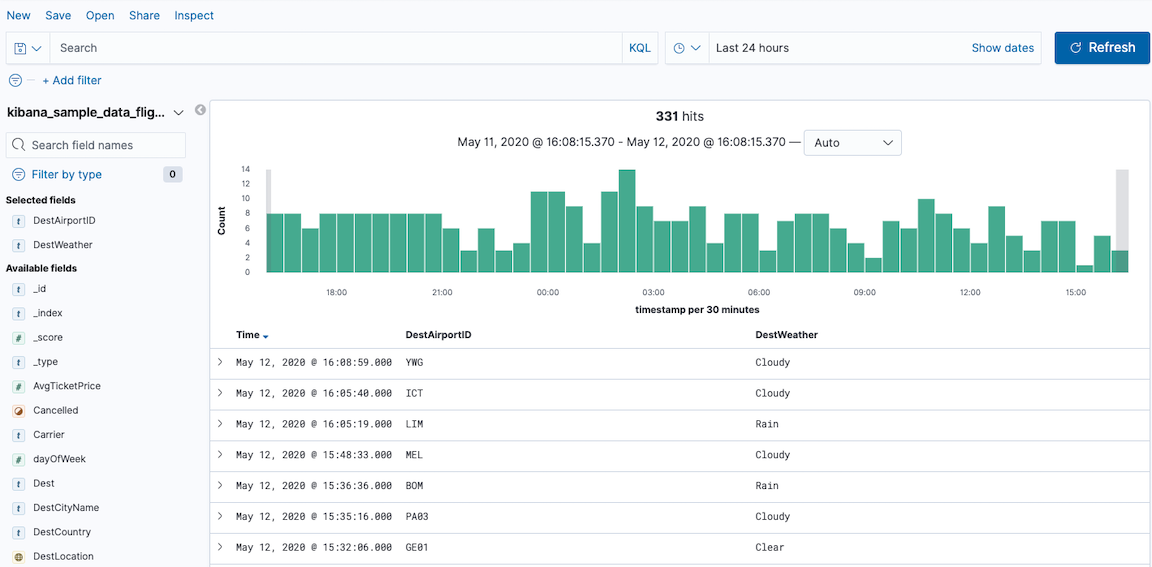The image size is (1152, 567).
Task: Click the boolean type icon next to Cancelled
Action: [18, 410]
